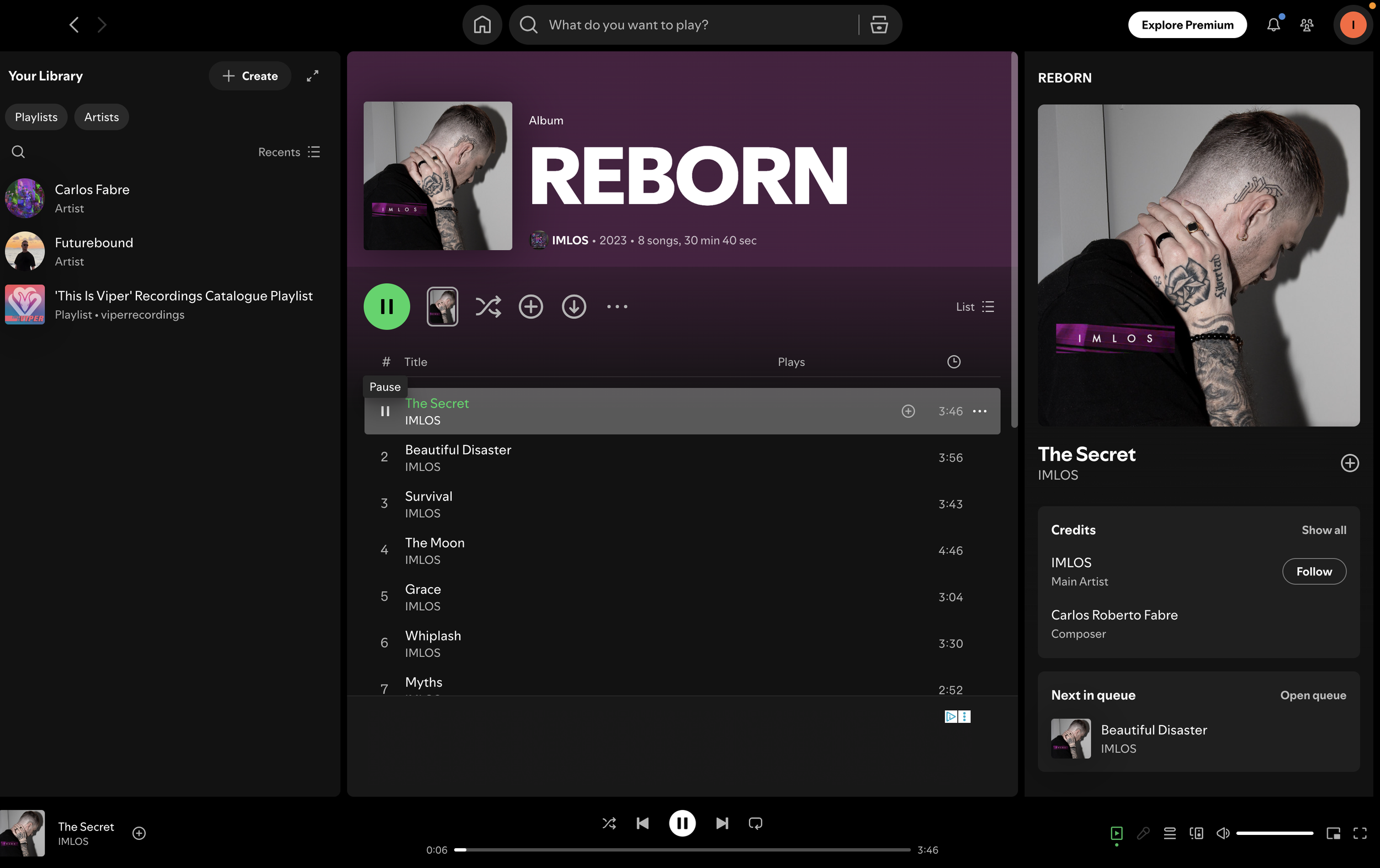Follow IMLOS in Credits section
The height and width of the screenshot is (868, 1380).
coord(1314,571)
